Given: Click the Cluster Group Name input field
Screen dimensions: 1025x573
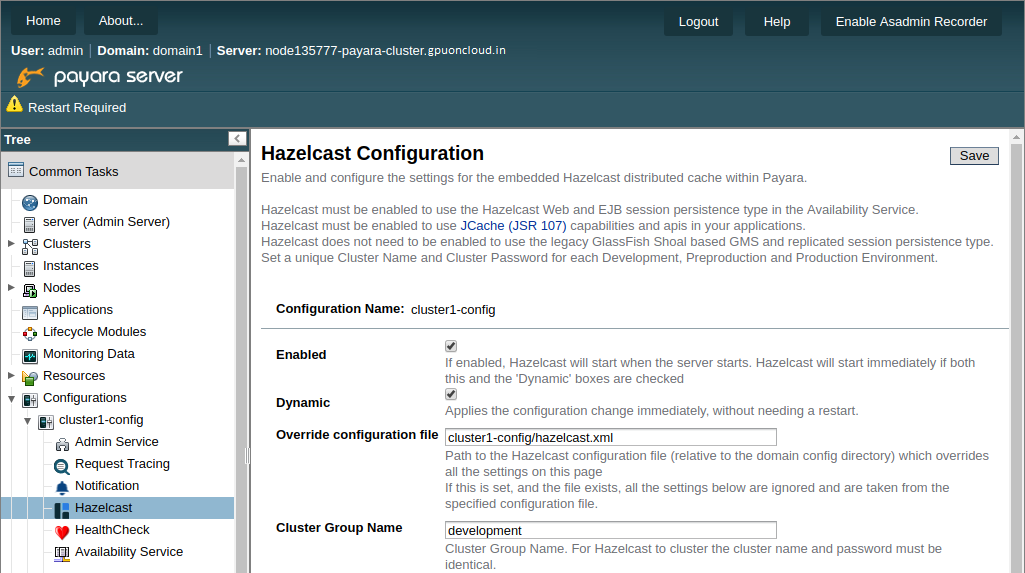Looking at the screenshot, I should [x=610, y=530].
